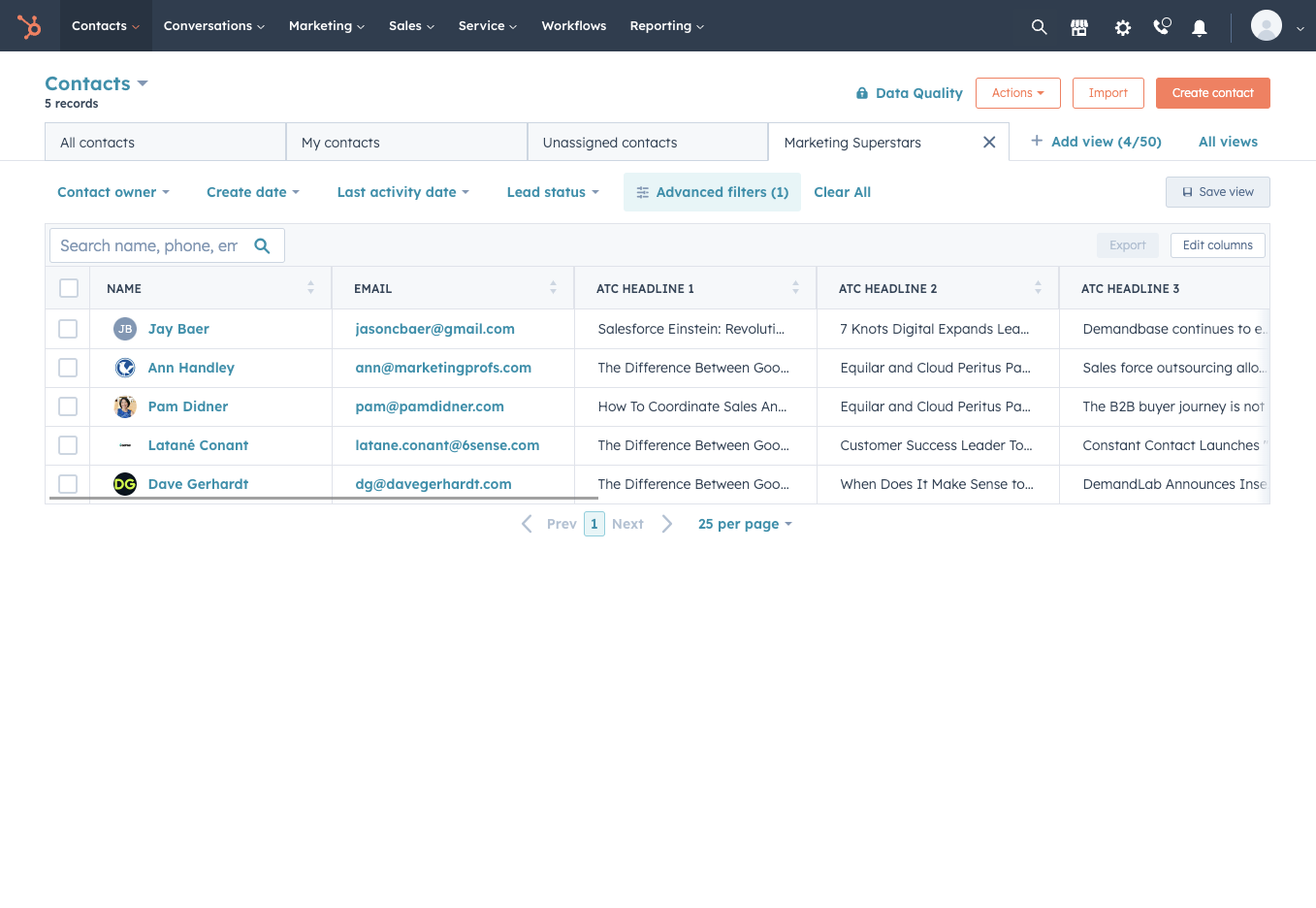Image resolution: width=1316 pixels, height=908 pixels.
Task: Click email jasoncbaer@gmail.com
Action: point(435,329)
